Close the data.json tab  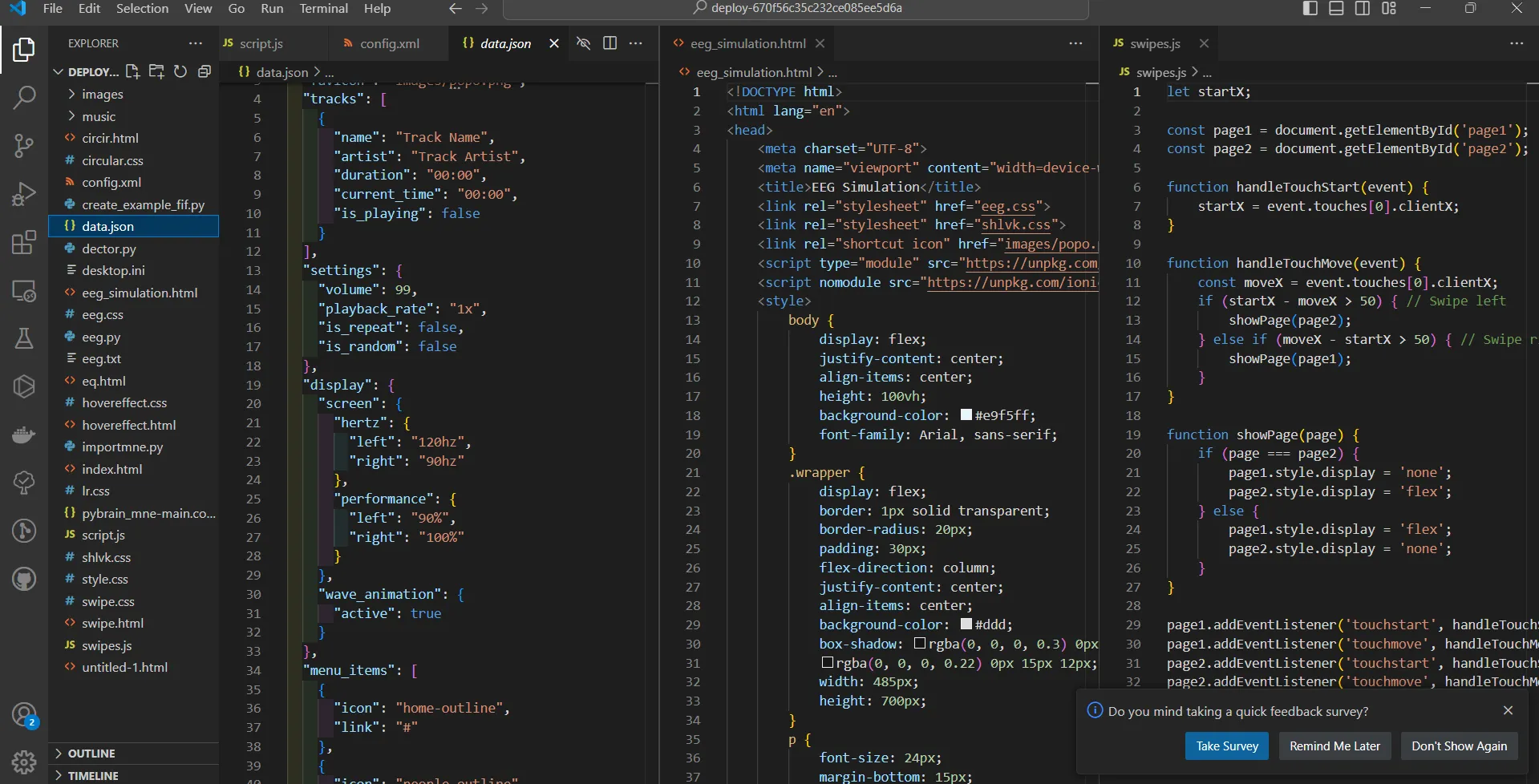(x=553, y=43)
